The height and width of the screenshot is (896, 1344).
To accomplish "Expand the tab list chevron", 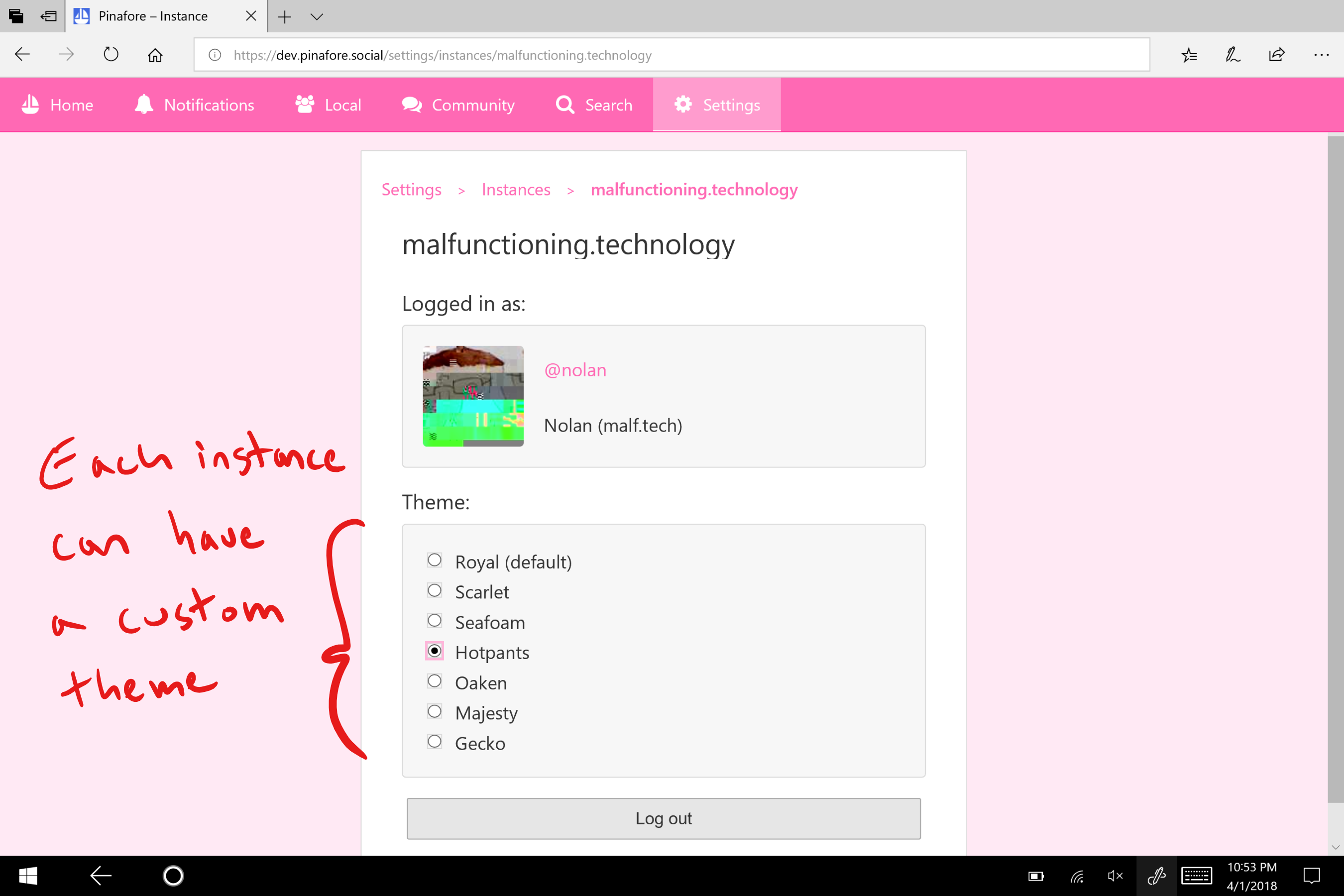I will [317, 16].
